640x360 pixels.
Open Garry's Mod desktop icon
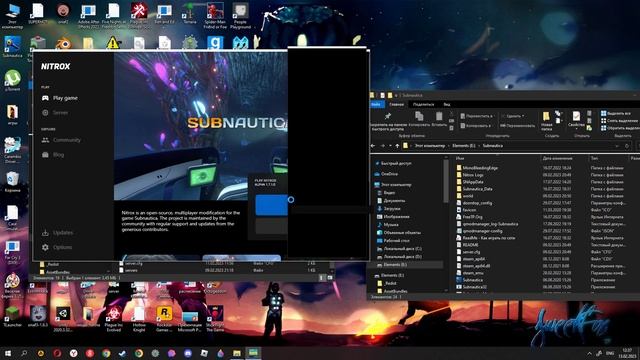[215, 42]
